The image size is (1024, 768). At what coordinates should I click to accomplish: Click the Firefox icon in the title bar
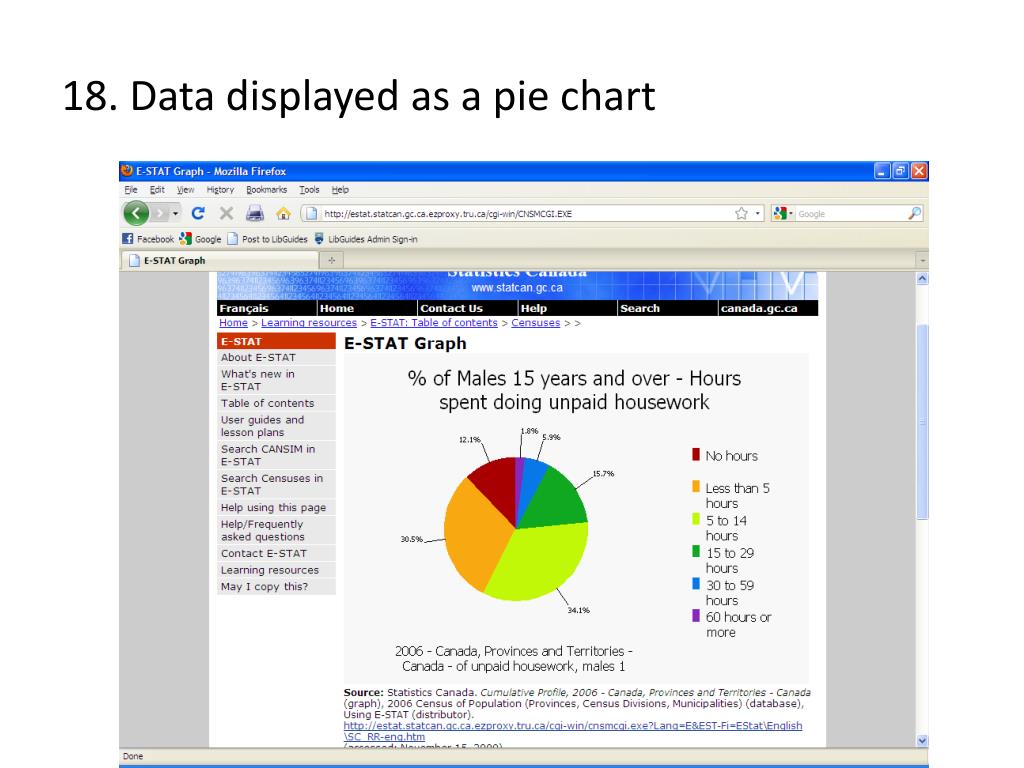coord(127,171)
